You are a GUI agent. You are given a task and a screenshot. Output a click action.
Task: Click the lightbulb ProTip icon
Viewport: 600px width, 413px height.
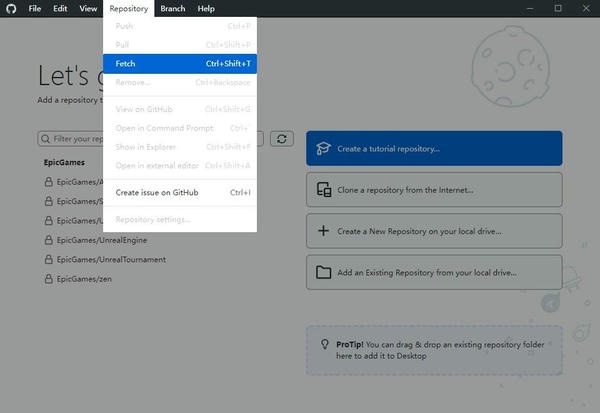[325, 344]
